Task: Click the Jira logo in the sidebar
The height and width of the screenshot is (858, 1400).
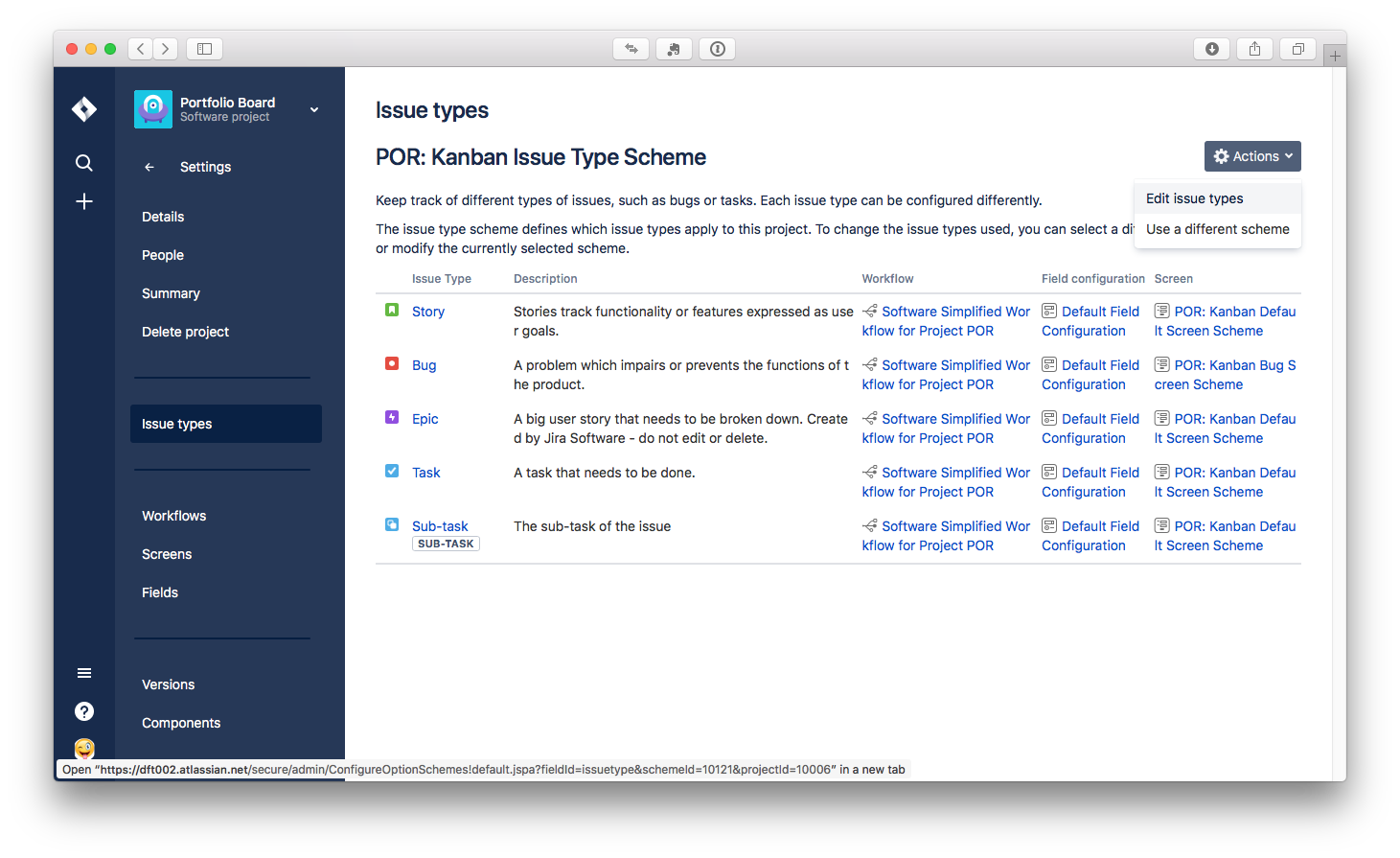Action: click(x=83, y=109)
